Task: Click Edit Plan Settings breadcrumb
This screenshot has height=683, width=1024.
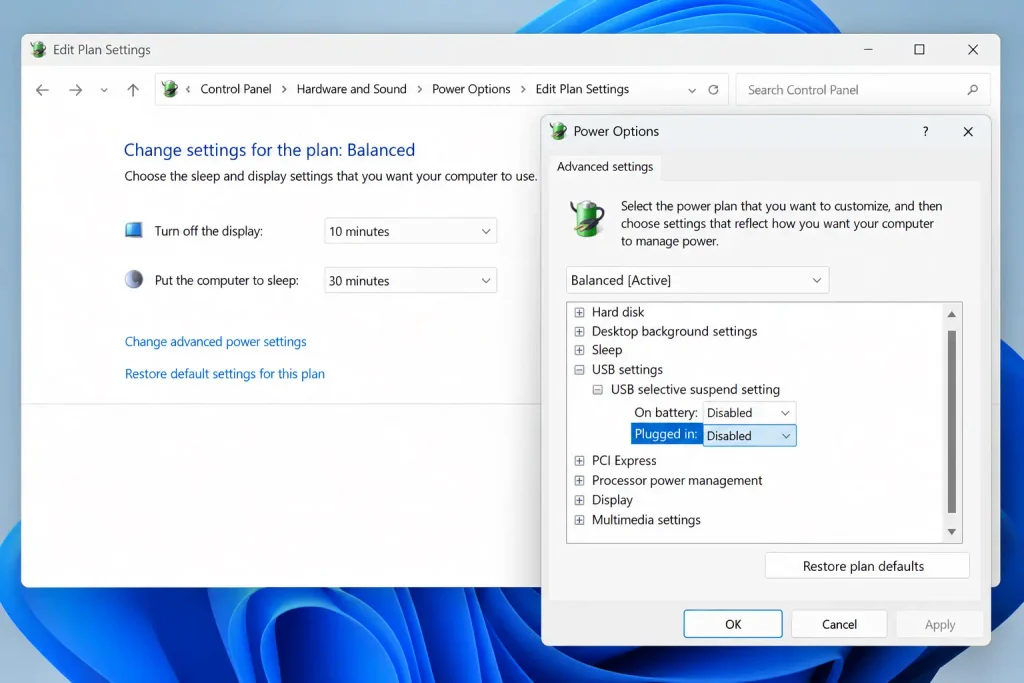Action: pos(582,89)
